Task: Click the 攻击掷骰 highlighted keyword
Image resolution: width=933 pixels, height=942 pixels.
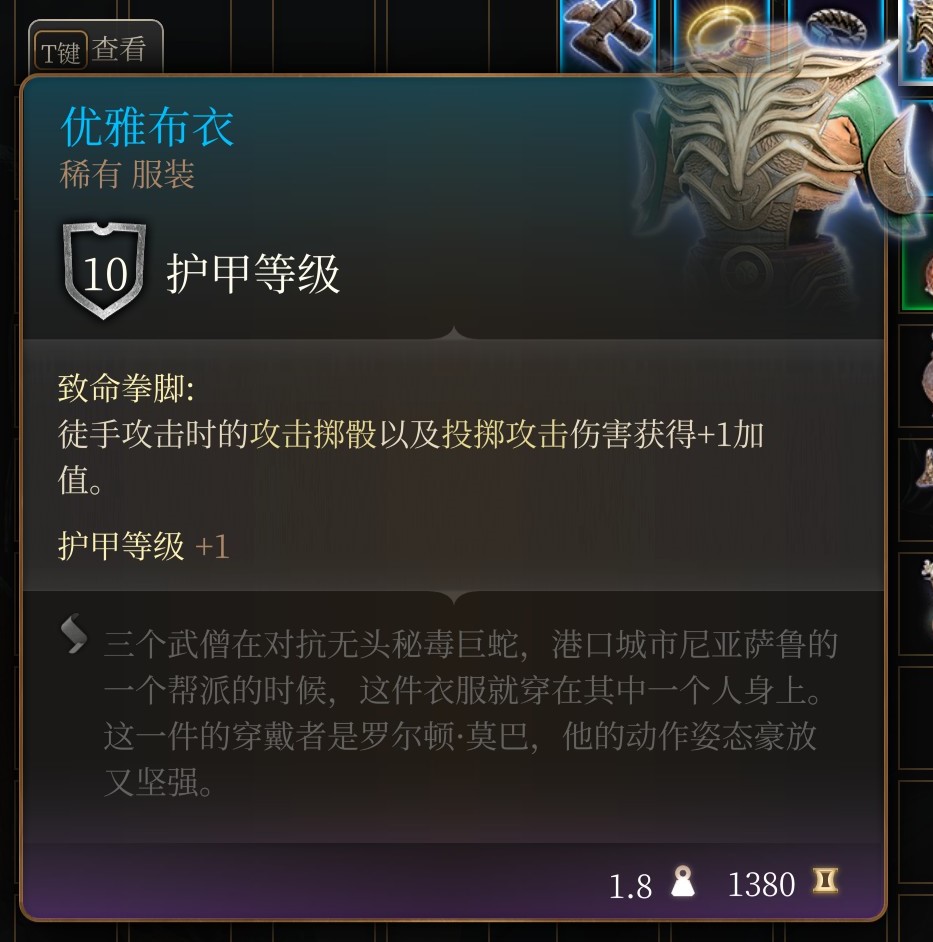Action: coord(314,434)
